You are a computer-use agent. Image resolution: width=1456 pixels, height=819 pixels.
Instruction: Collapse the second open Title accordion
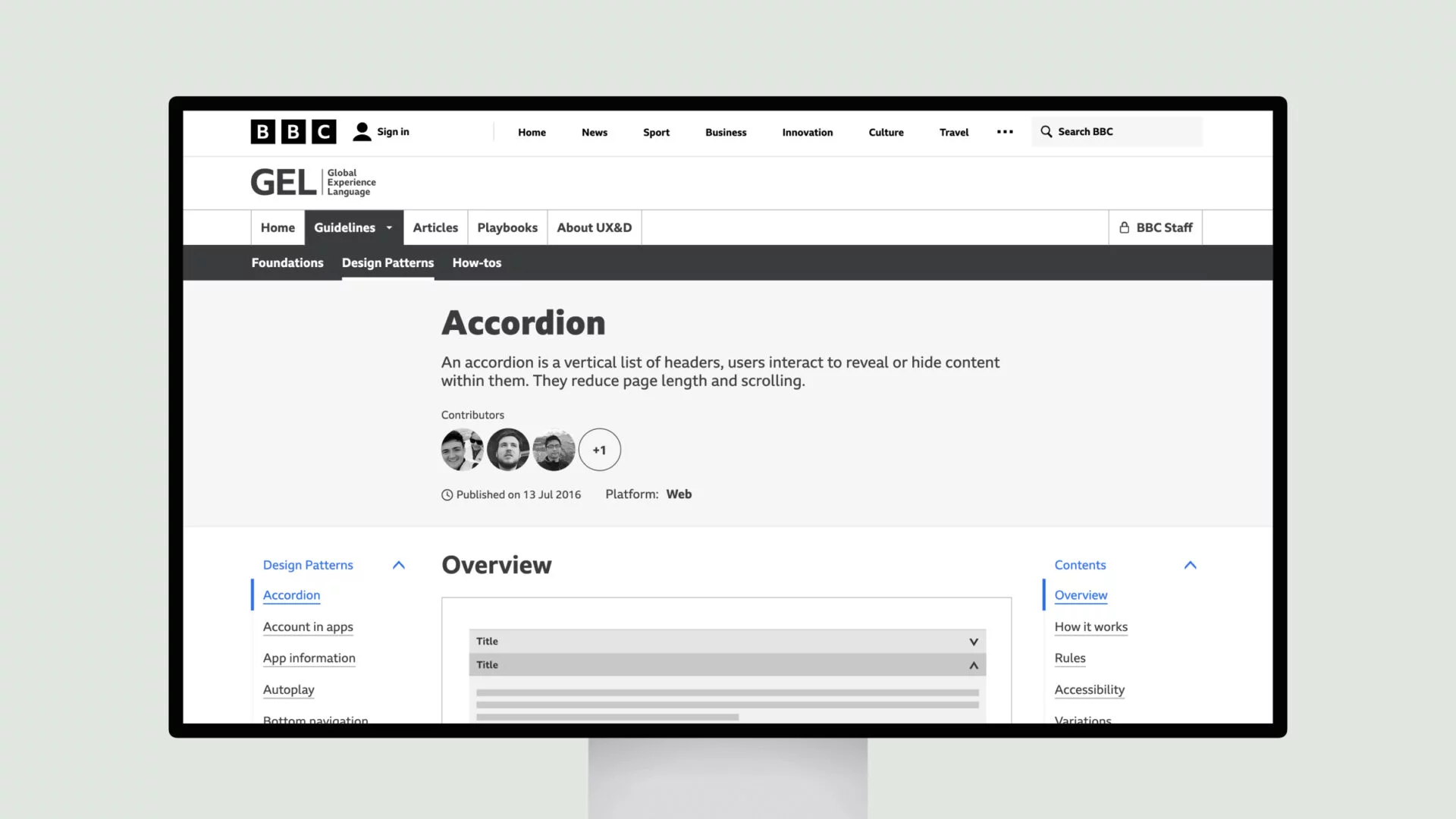point(726,664)
